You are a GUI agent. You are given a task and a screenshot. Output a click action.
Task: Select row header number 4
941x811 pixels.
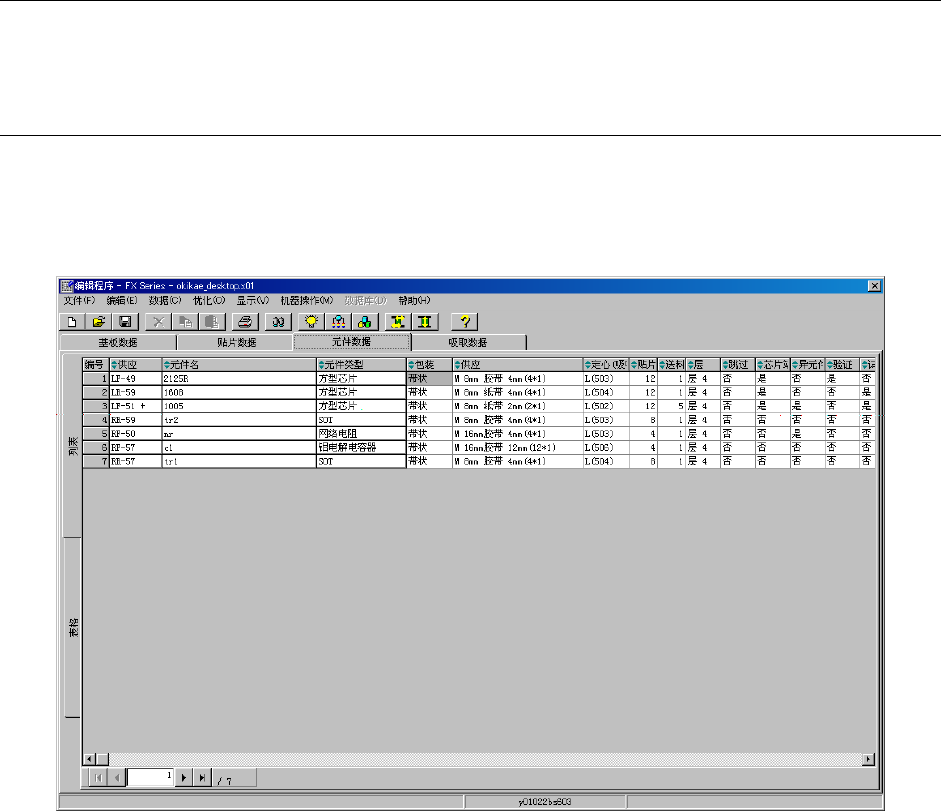click(95, 420)
